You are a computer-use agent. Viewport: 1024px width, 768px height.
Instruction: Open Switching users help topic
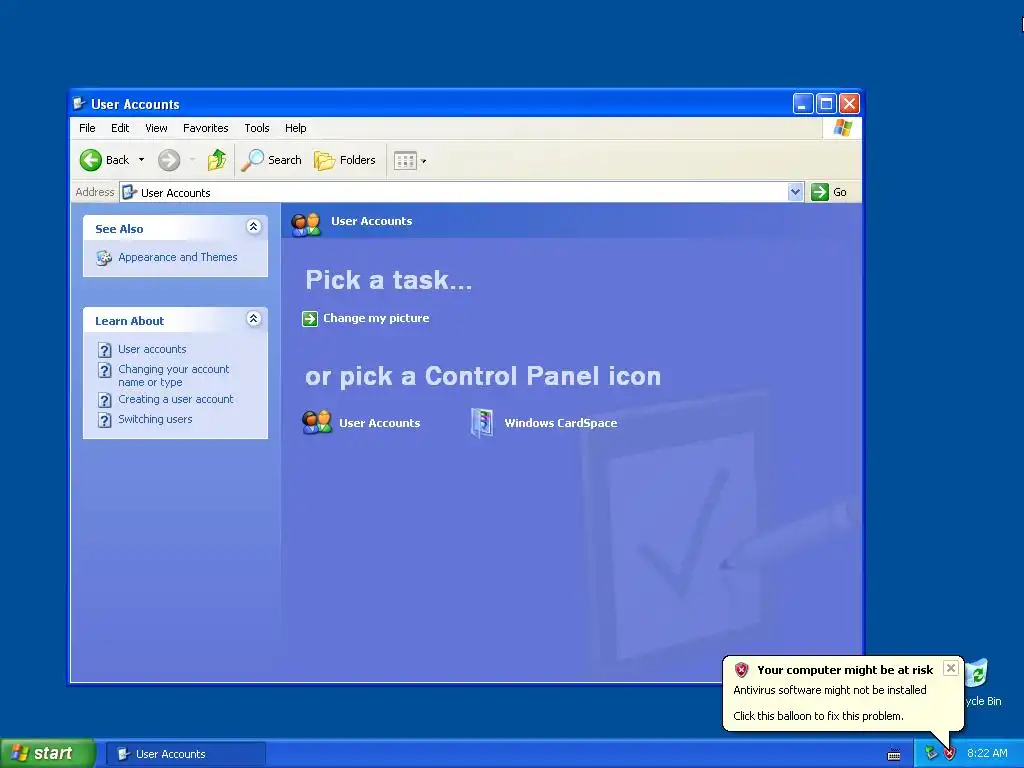[x=155, y=419]
